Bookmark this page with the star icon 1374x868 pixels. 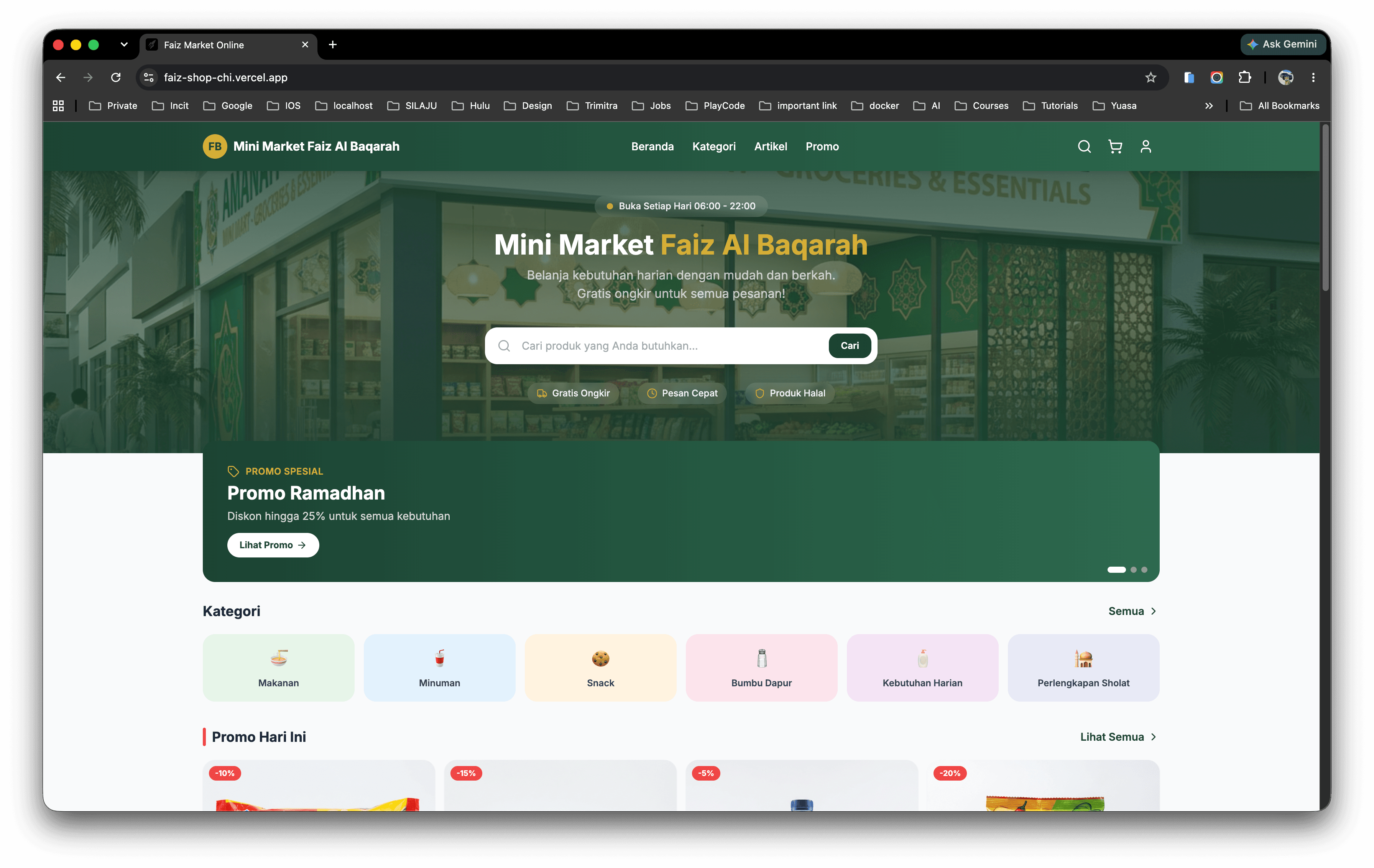pos(1150,77)
